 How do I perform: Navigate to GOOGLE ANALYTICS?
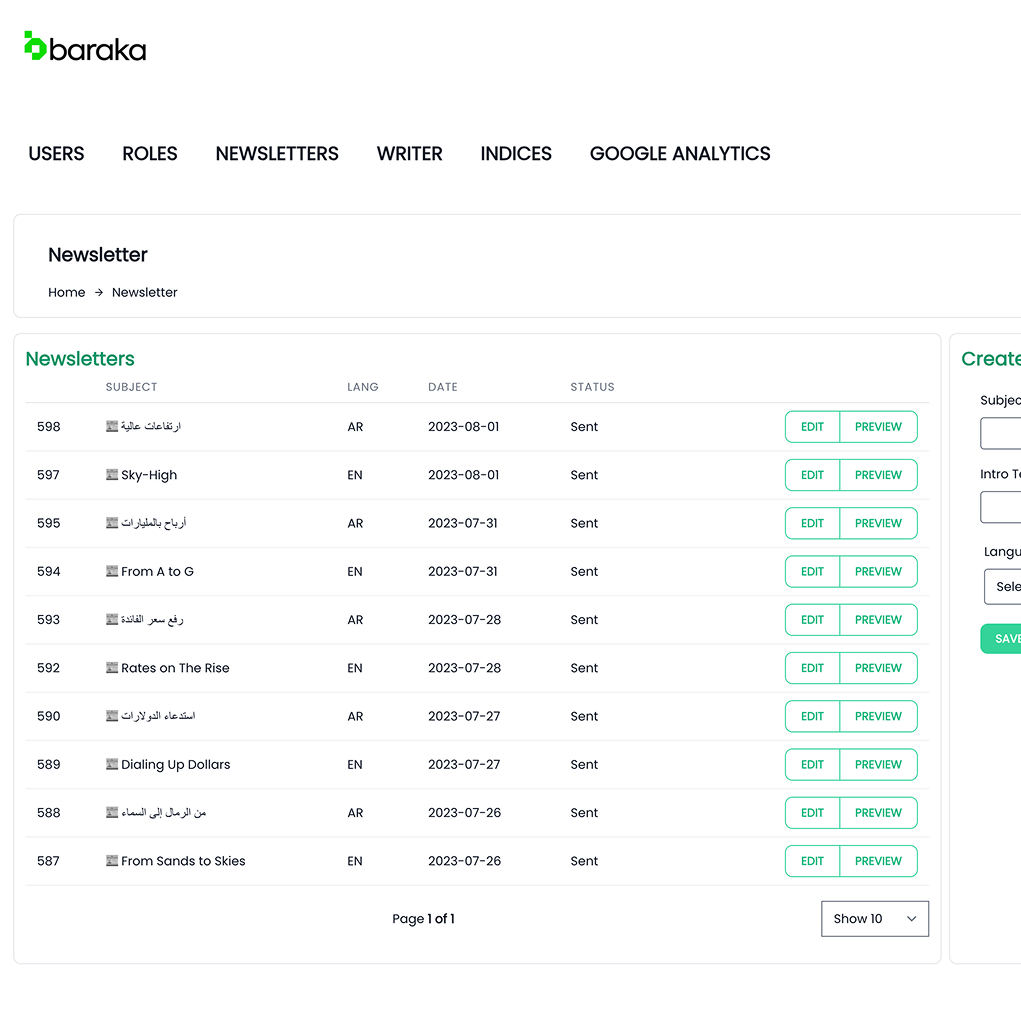(x=680, y=154)
